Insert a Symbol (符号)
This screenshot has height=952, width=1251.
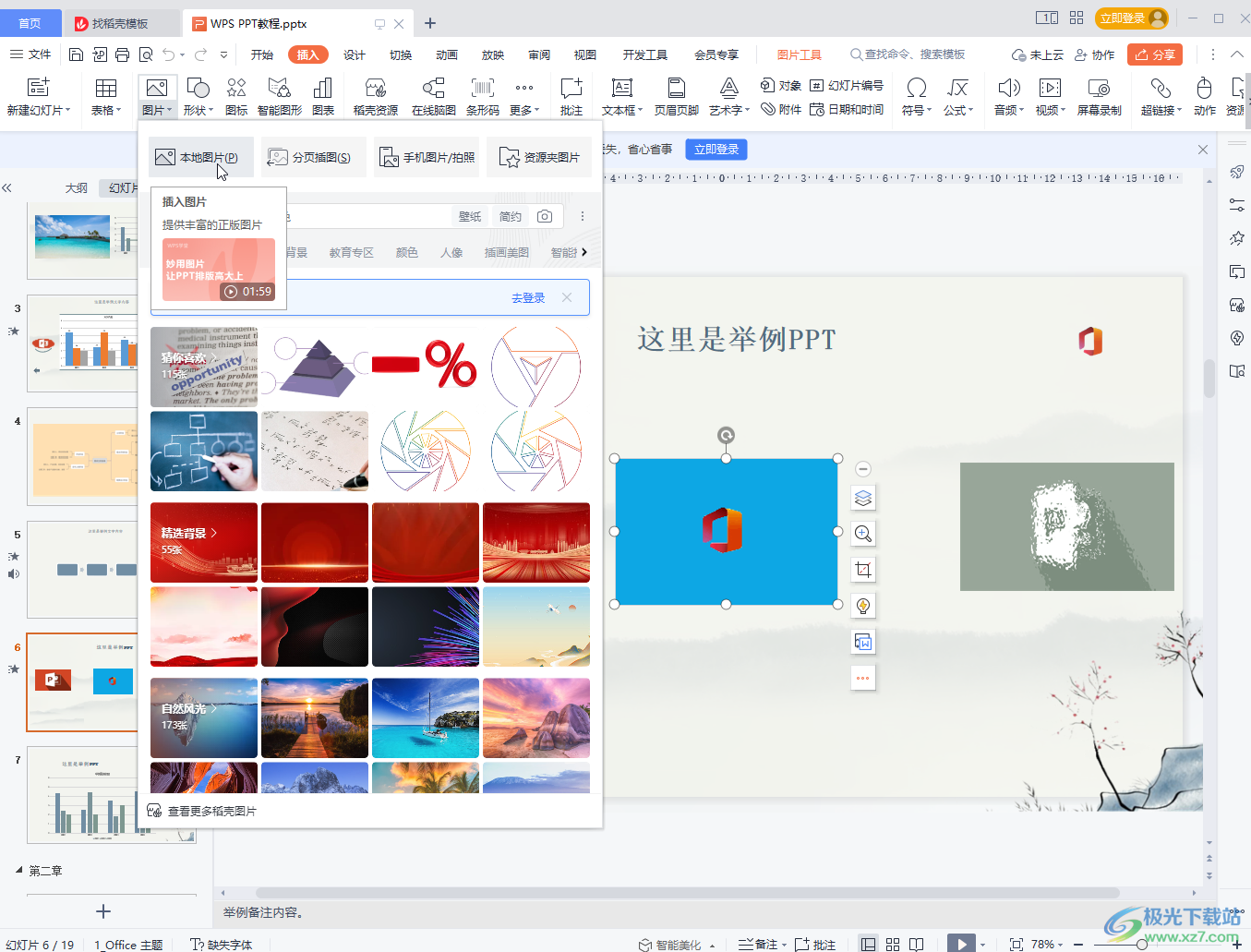pyautogui.click(x=917, y=97)
